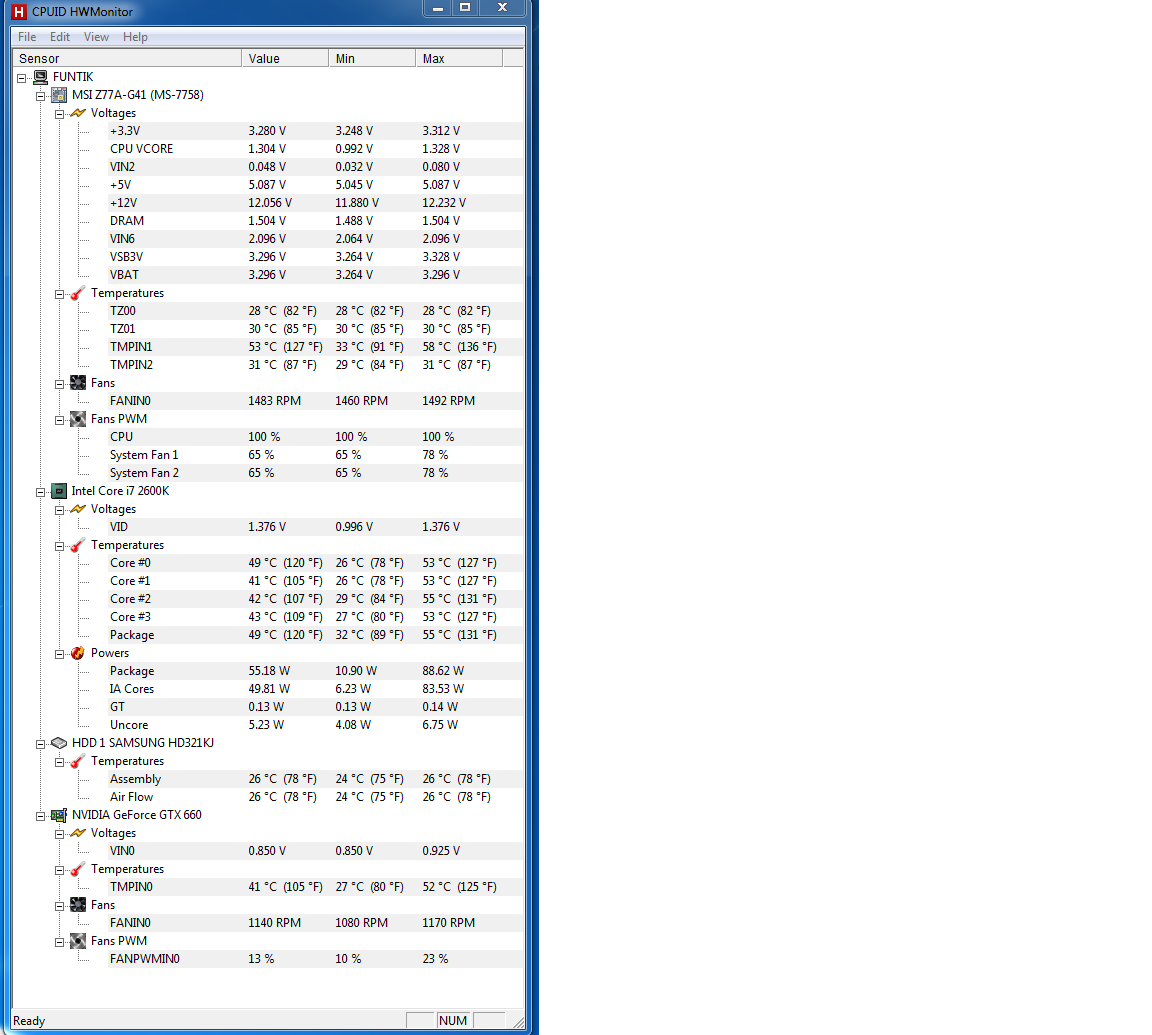Image resolution: width=1152 pixels, height=1035 pixels.
Task: Select the VID voltage row
Action: [x=315, y=527]
